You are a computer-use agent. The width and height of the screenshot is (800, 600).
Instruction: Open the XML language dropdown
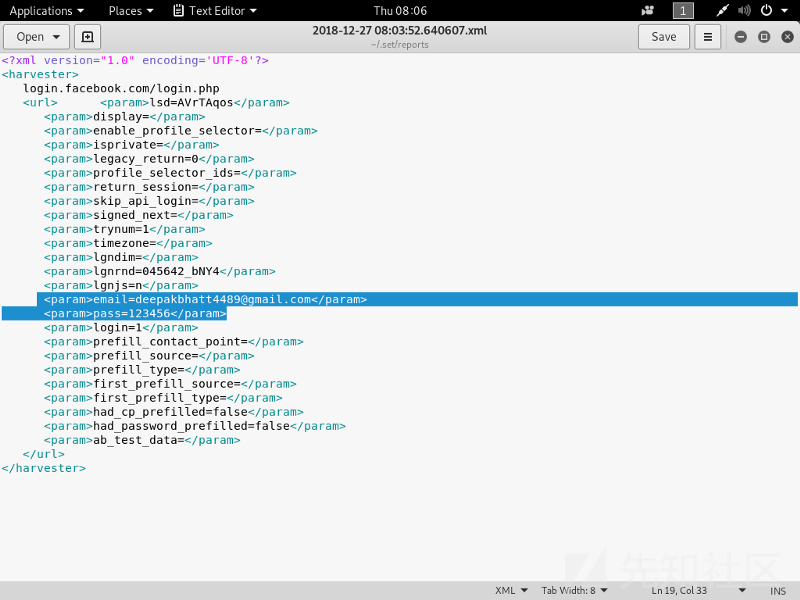(x=511, y=590)
